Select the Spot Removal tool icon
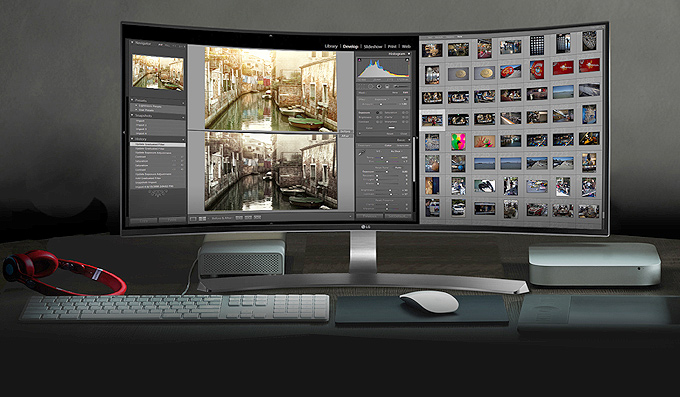 [x=370, y=86]
